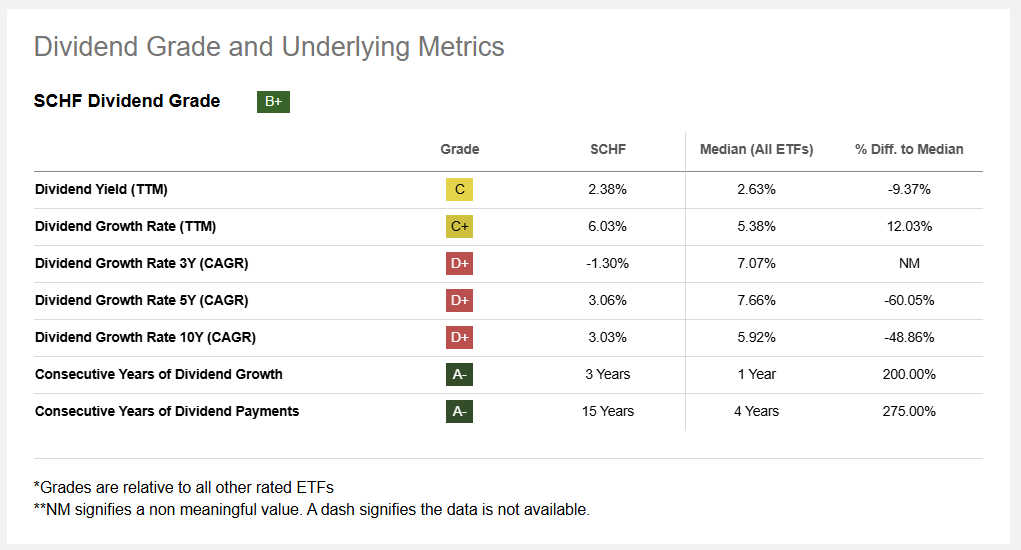
Task: Open the Dividend Growth Rate (TTM) metric
Action: click(x=125, y=226)
